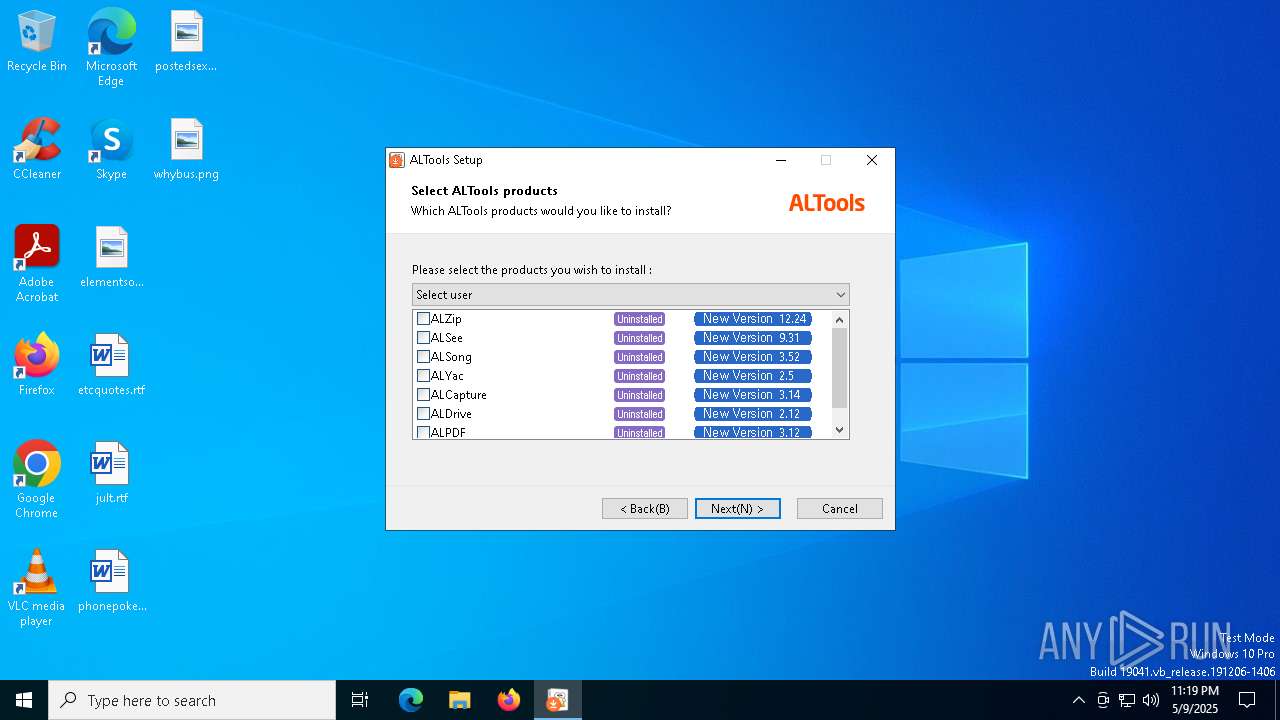Open the Select user dropdown

[x=630, y=295]
